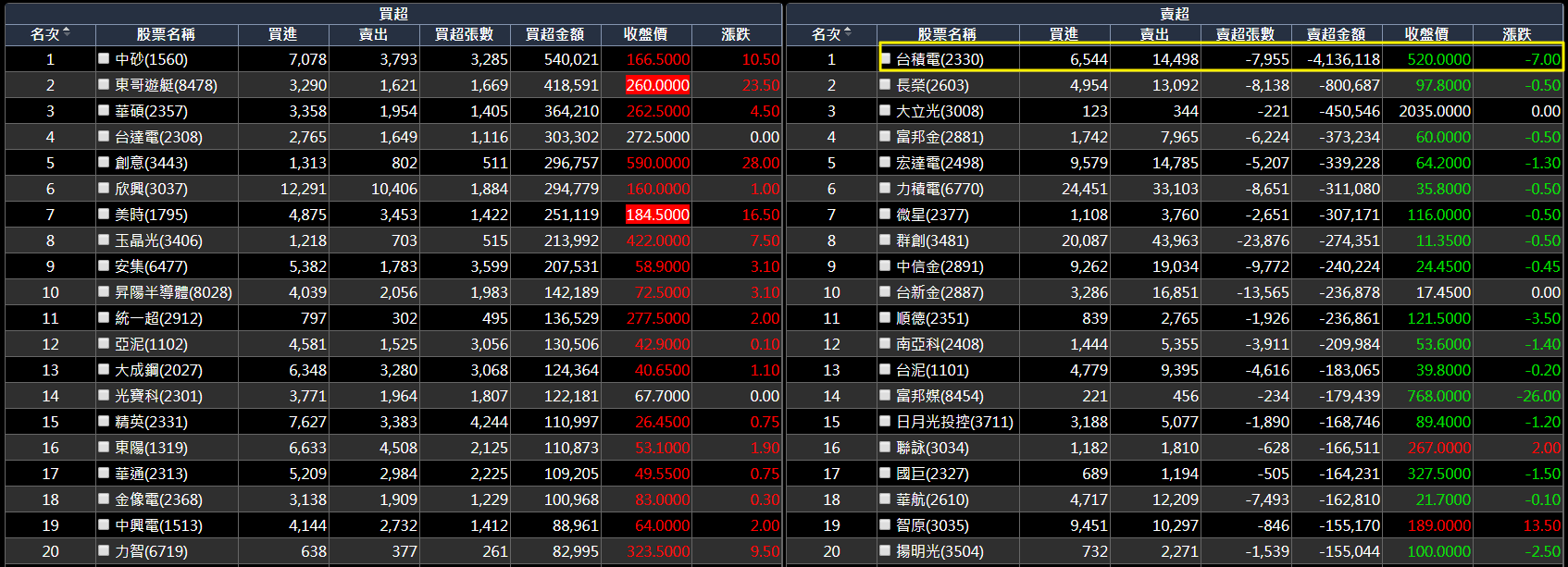The width and height of the screenshot is (1568, 567).
Task: Select checkbox beside 創意(3443)
Action: coord(104,162)
